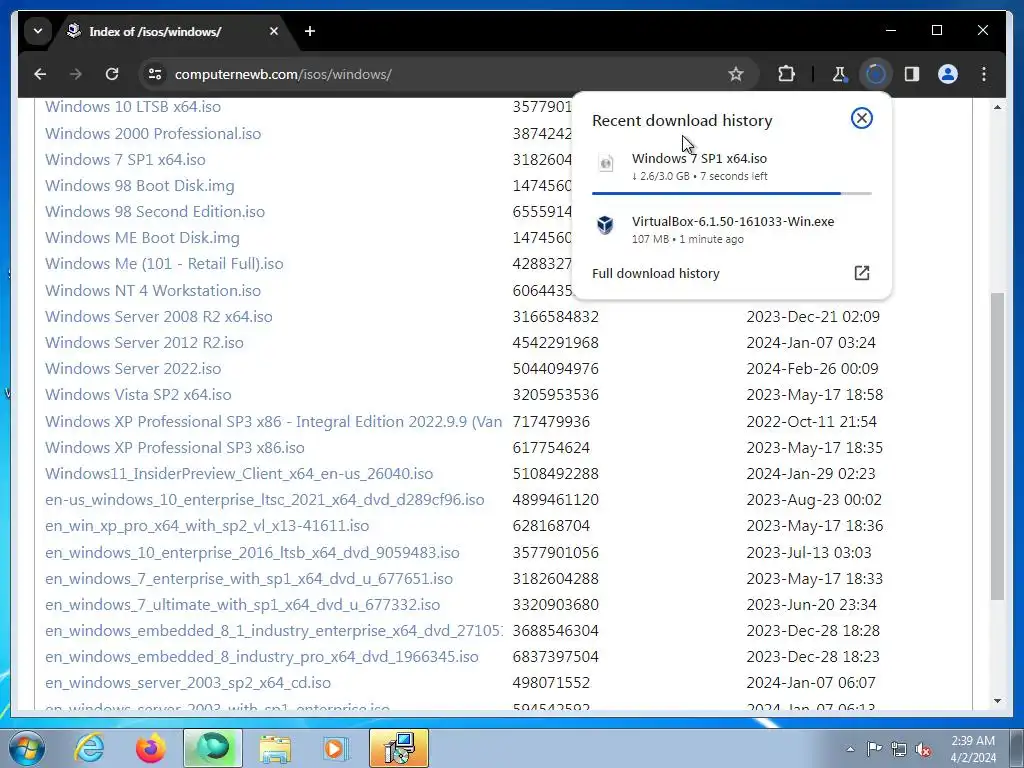Click the muted volume tray icon
The width and height of the screenshot is (1024, 768).
pyautogui.click(x=923, y=749)
